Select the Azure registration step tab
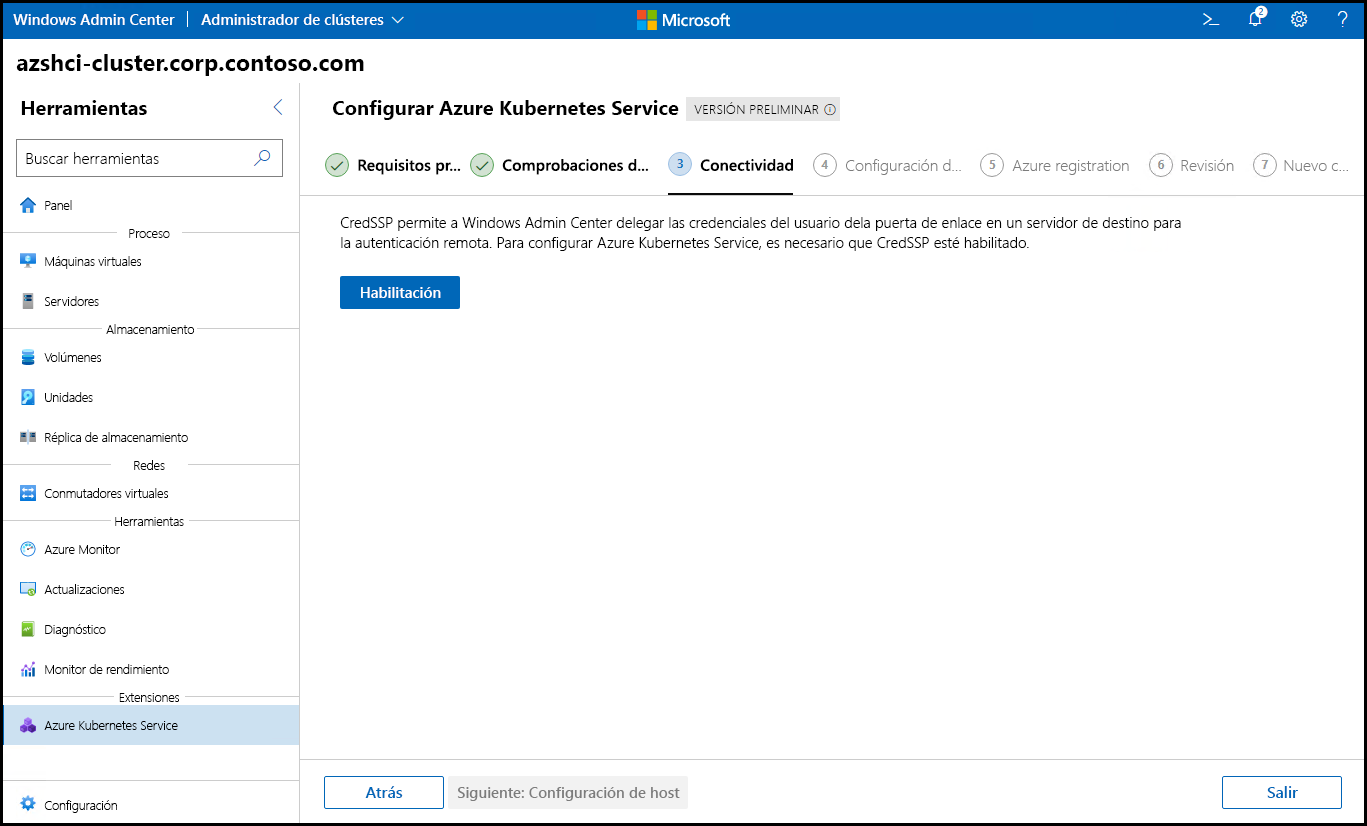Viewport: 1367px width, 826px height. 1055,166
